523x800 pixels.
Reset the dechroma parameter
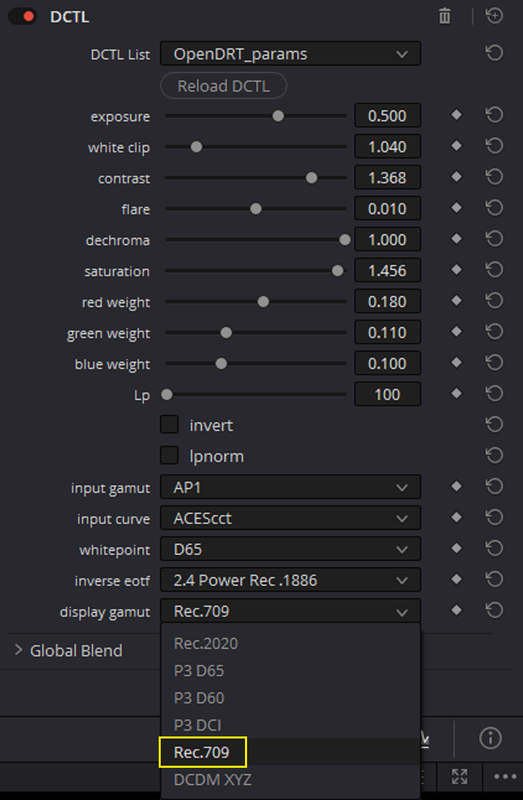coord(494,239)
